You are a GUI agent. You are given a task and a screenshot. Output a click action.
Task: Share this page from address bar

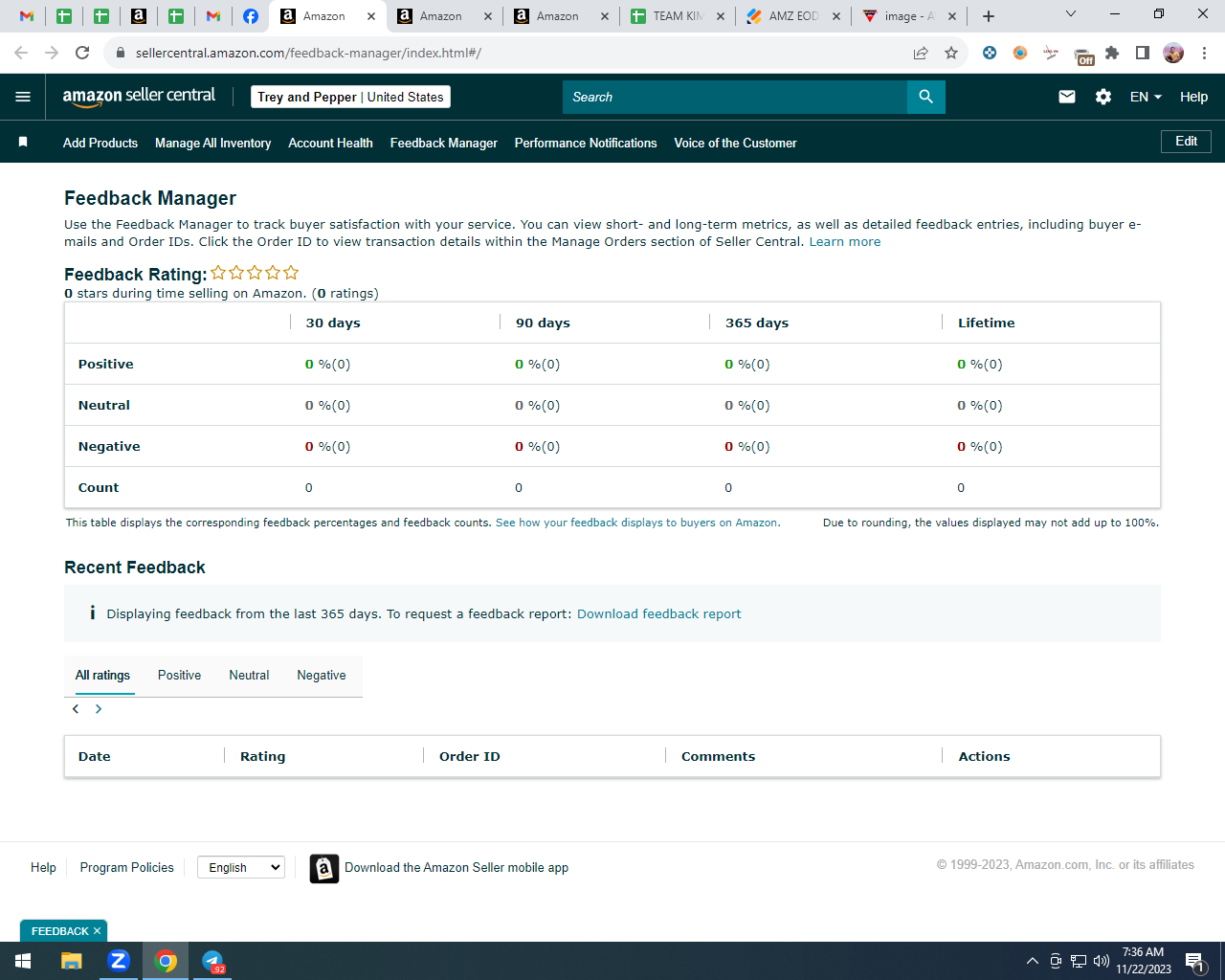coord(921,53)
